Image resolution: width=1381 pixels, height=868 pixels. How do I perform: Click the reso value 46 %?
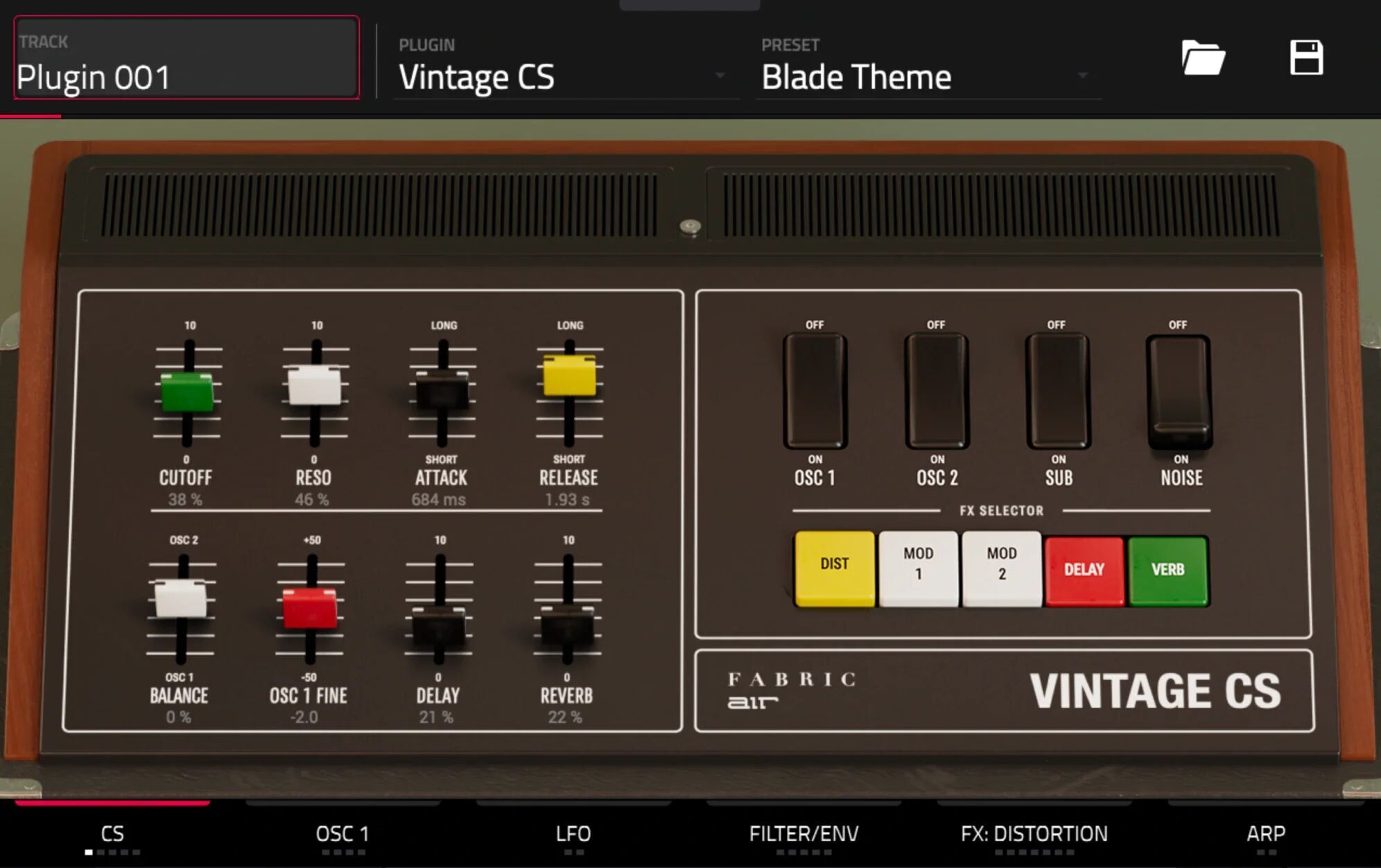[x=312, y=500]
